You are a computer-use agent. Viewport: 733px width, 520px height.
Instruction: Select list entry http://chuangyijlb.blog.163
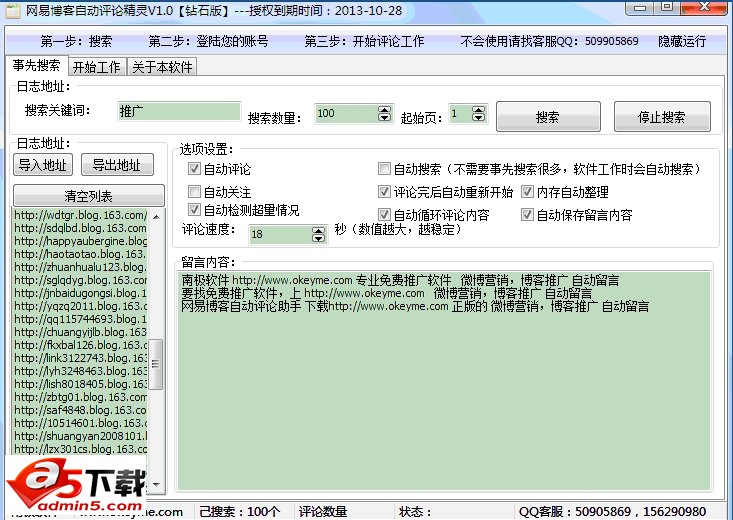[80, 332]
